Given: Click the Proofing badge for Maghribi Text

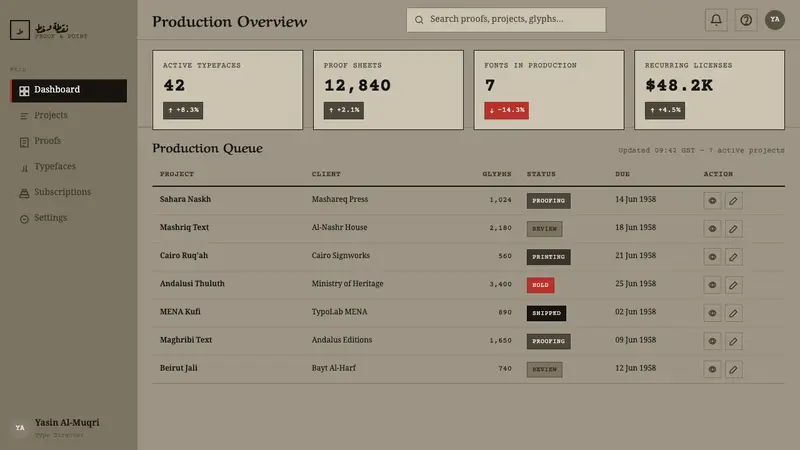Looking at the screenshot, I should pos(548,341).
